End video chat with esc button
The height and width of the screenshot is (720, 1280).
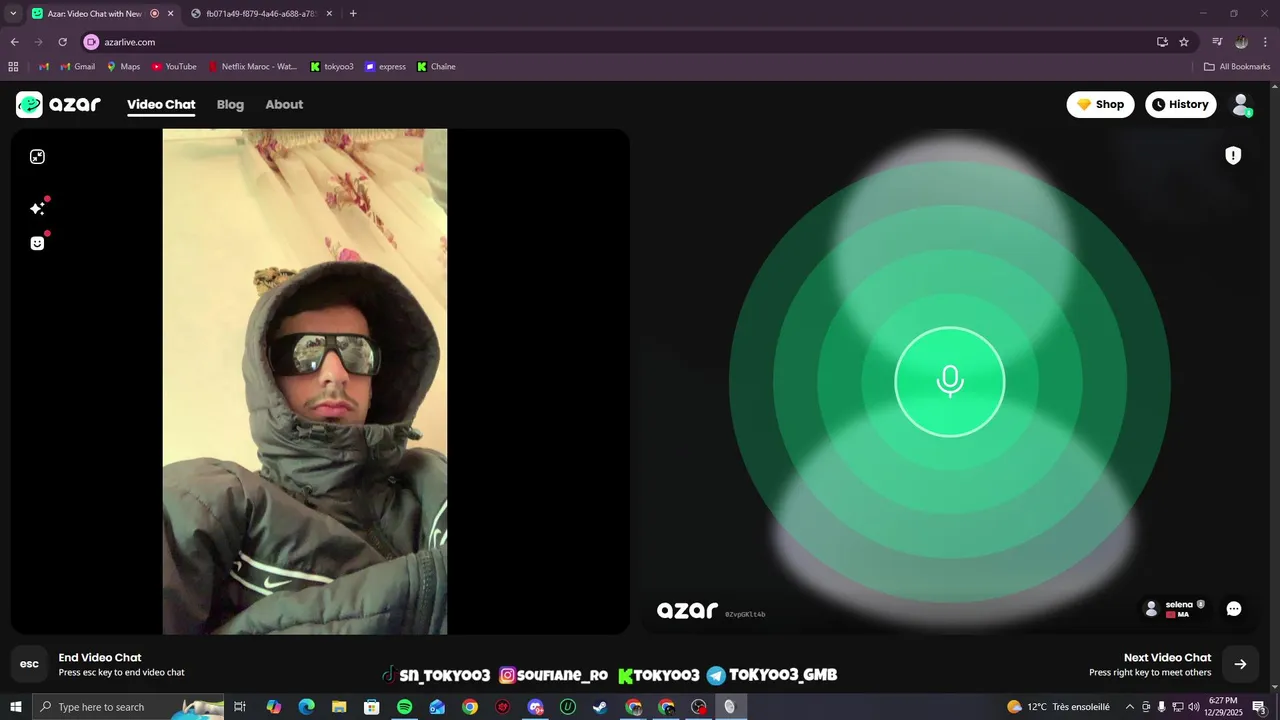coord(30,664)
